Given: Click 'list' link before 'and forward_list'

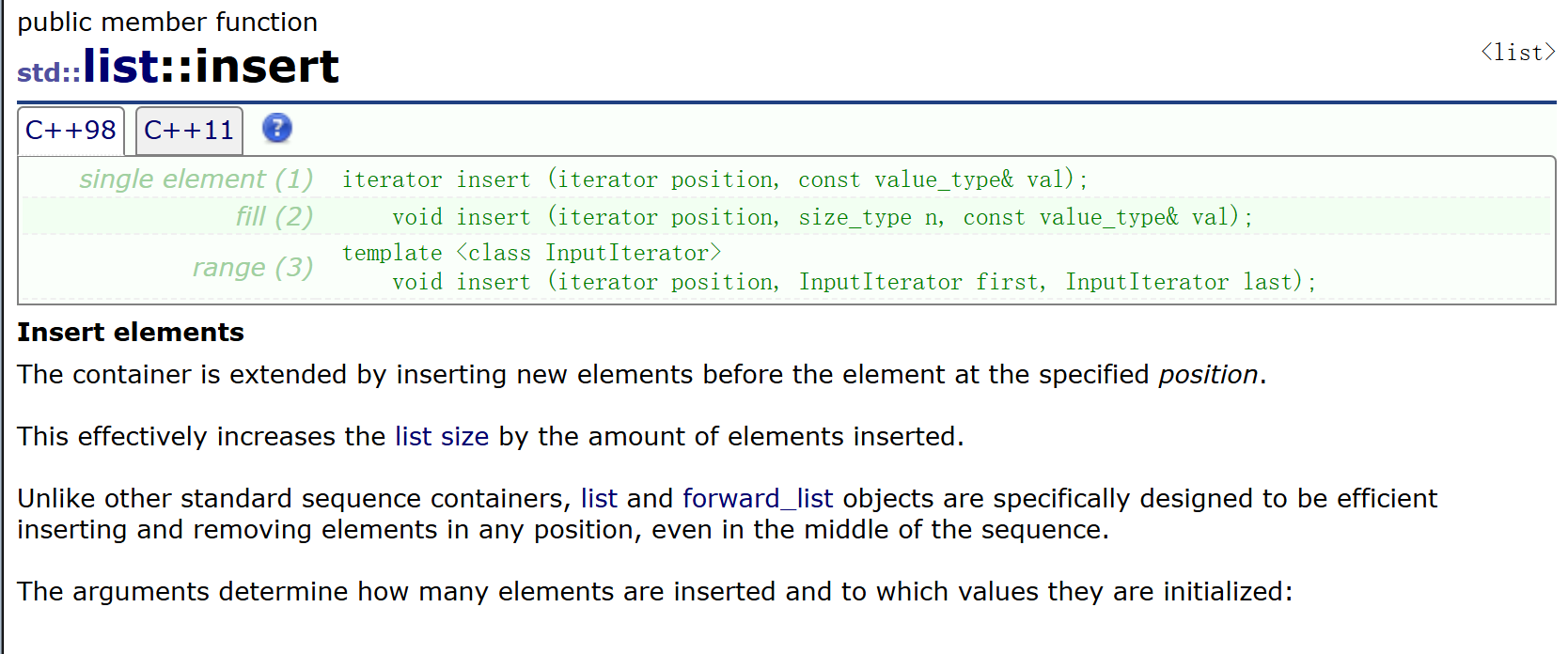Looking at the screenshot, I should (599, 499).
